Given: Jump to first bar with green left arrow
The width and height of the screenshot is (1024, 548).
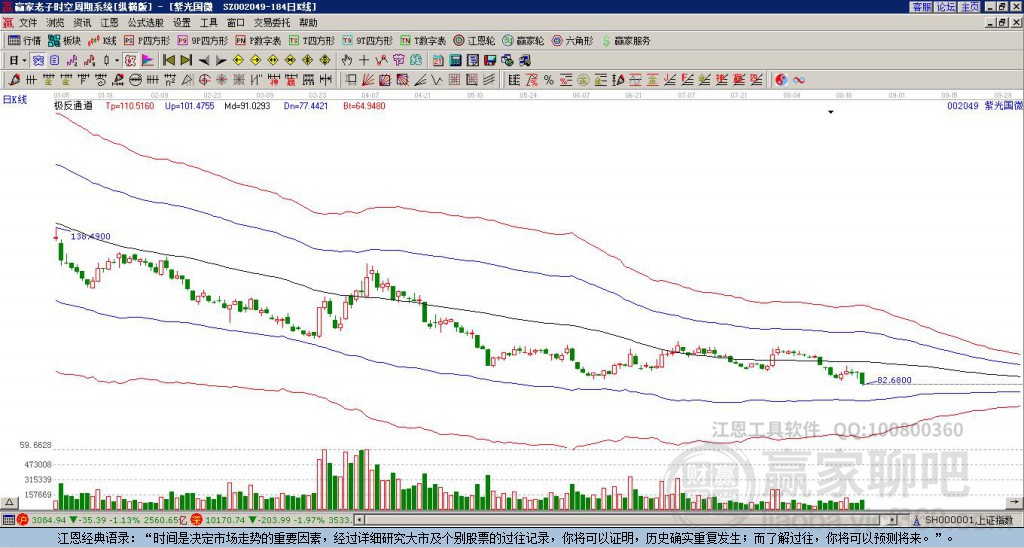Looking at the screenshot, I should coord(168,61).
